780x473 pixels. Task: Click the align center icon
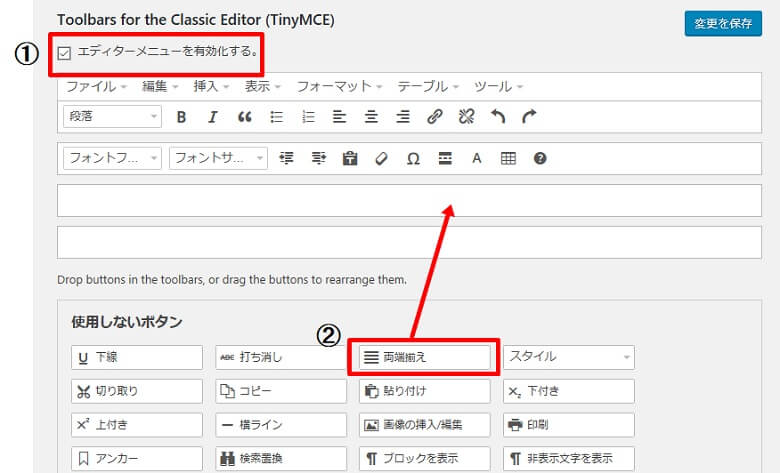tap(371, 117)
